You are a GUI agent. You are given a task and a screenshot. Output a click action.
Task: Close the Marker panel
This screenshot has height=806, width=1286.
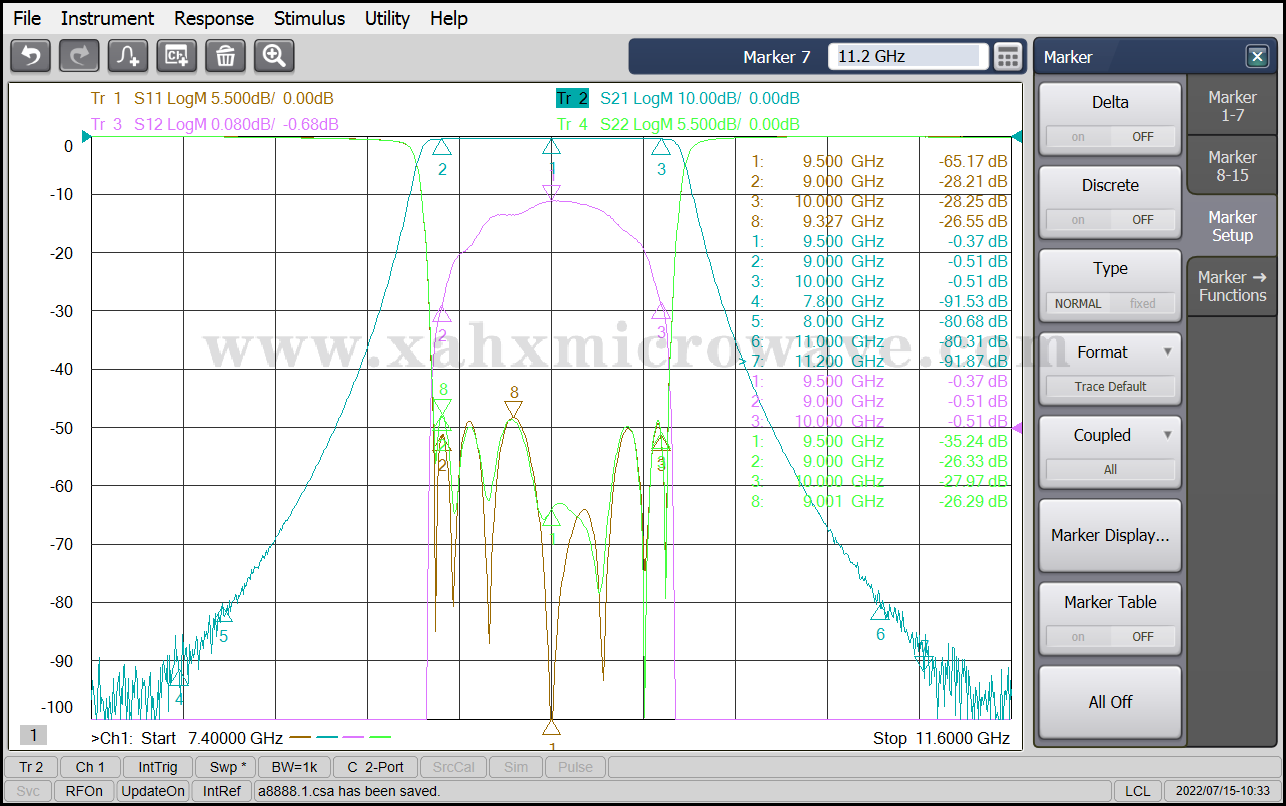click(1256, 57)
